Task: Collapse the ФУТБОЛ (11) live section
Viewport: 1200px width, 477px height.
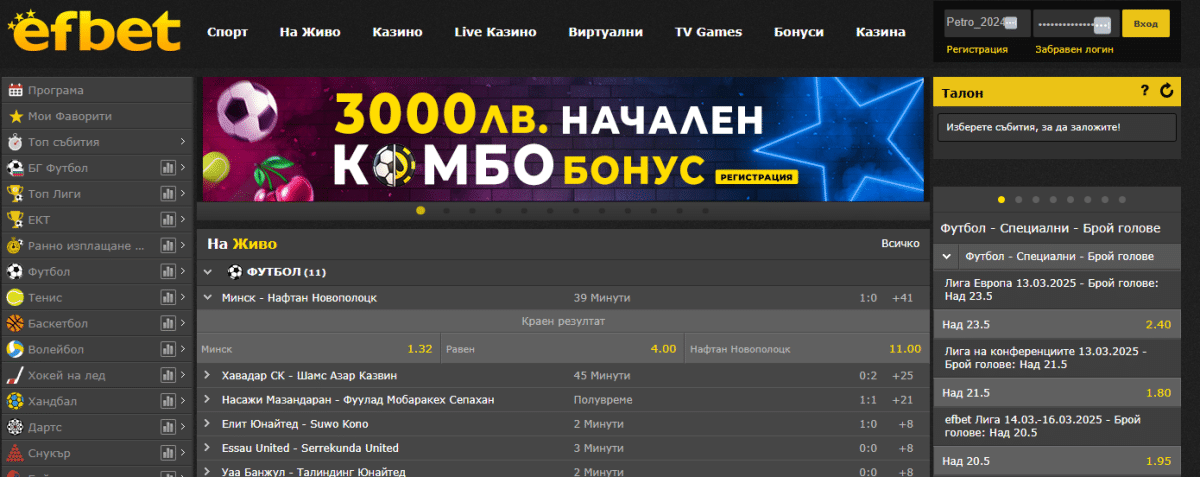Action: (x=208, y=272)
